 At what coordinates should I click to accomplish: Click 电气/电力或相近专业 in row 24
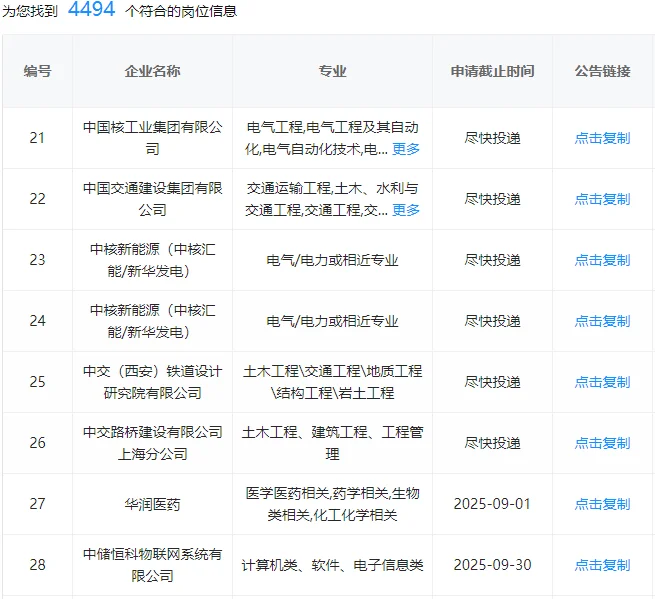click(333, 321)
